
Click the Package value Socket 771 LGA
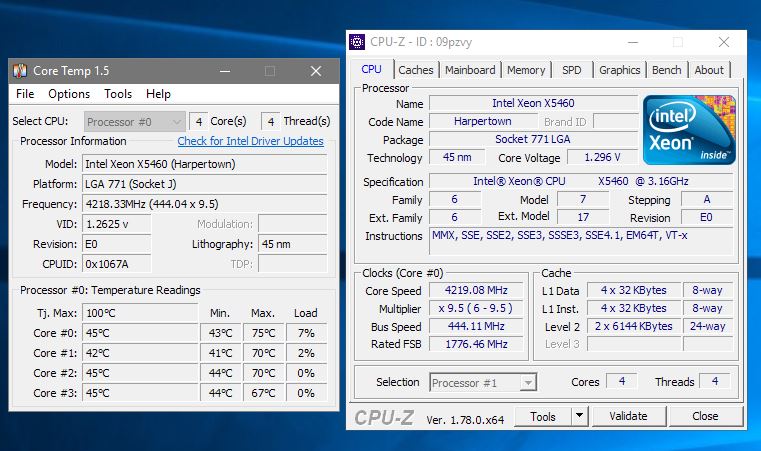click(x=533, y=139)
